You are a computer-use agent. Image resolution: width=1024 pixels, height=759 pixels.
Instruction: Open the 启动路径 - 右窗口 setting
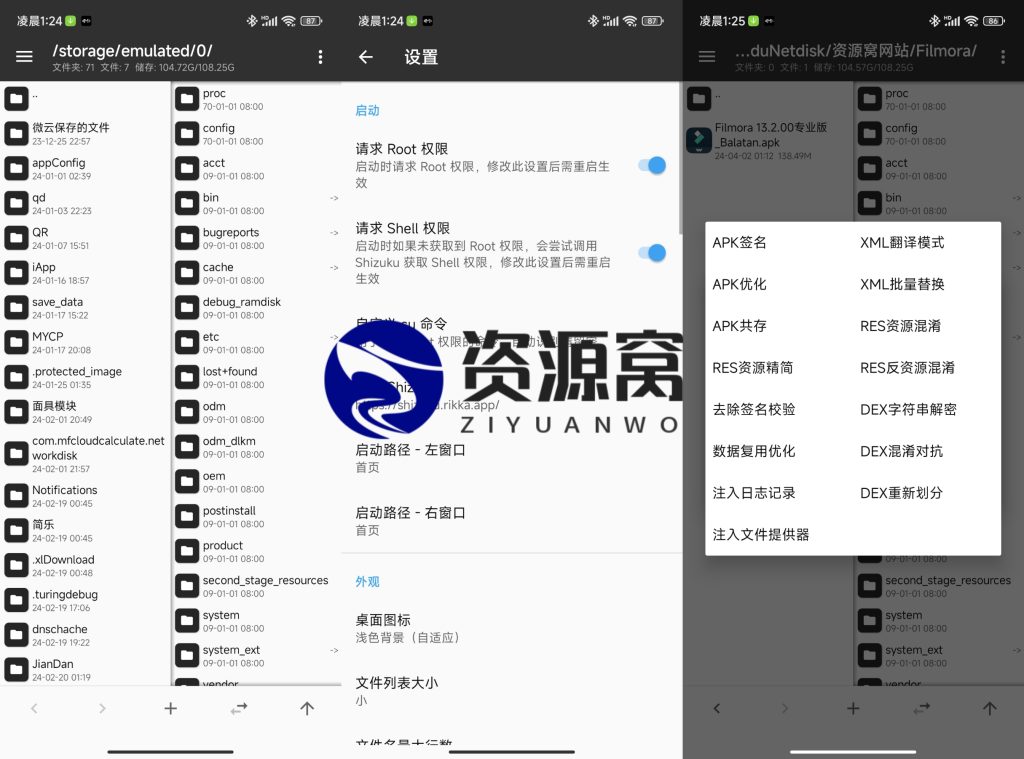[x=511, y=521]
